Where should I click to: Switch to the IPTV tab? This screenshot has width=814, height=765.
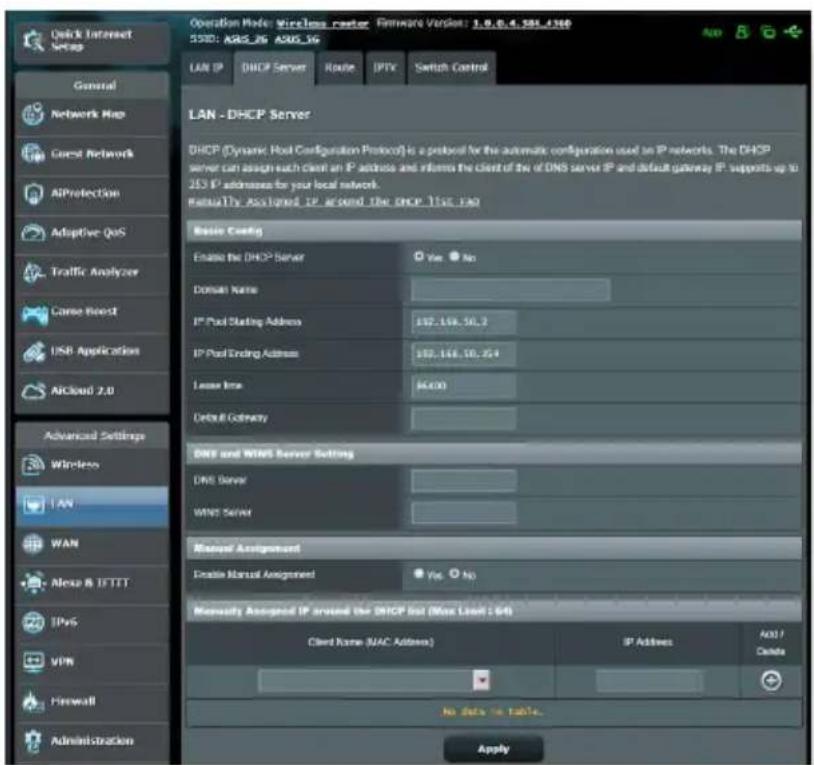tap(385, 67)
